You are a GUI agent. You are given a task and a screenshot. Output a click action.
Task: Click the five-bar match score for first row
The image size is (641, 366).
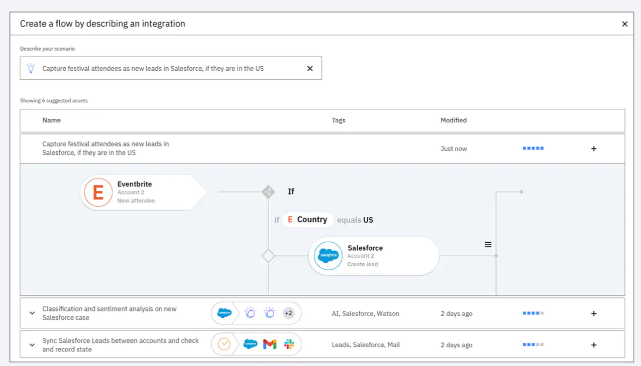coord(533,148)
